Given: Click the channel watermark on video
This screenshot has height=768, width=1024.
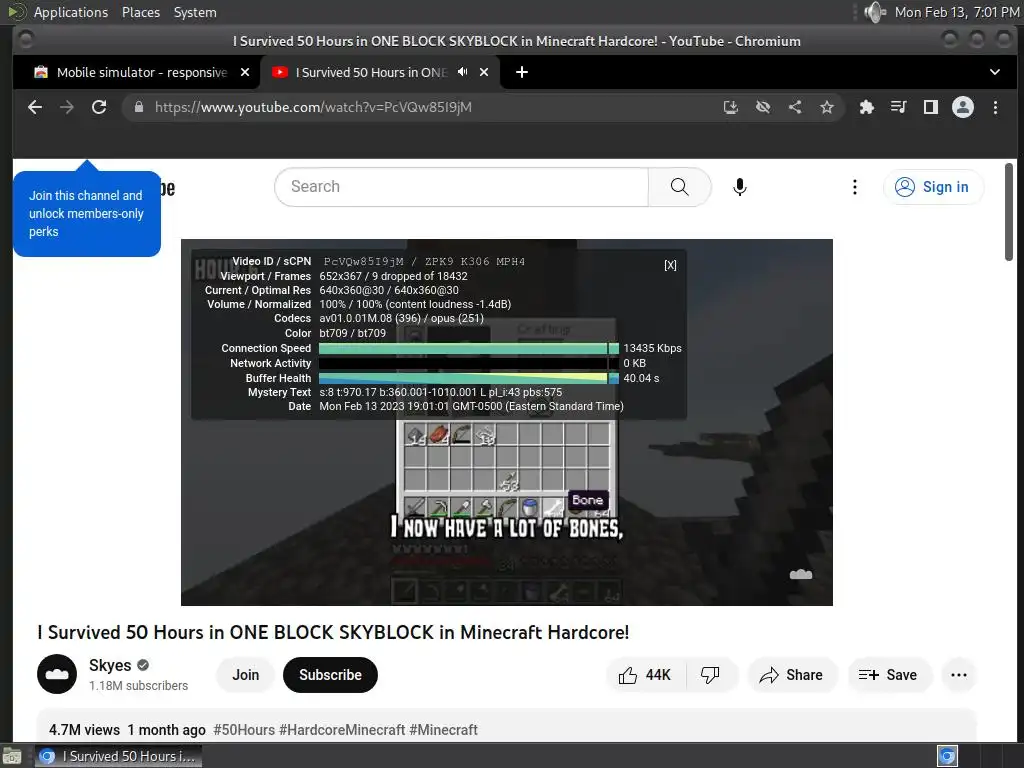Looking at the screenshot, I should pyautogui.click(x=801, y=574).
